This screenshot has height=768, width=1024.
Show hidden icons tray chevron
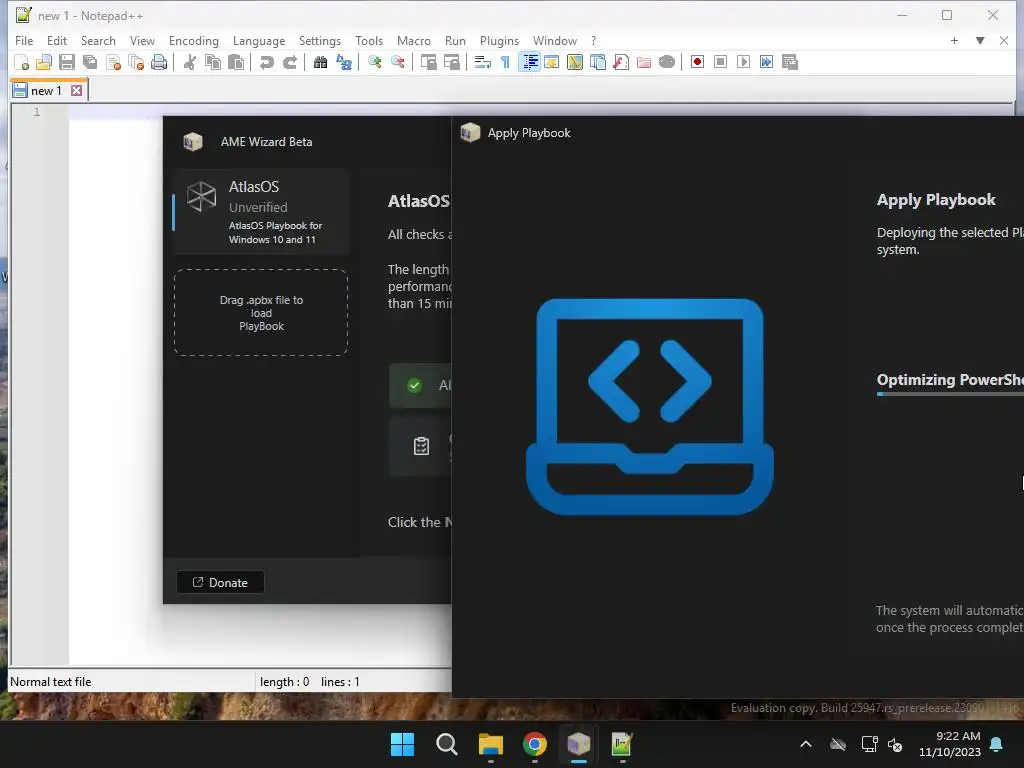pos(806,744)
